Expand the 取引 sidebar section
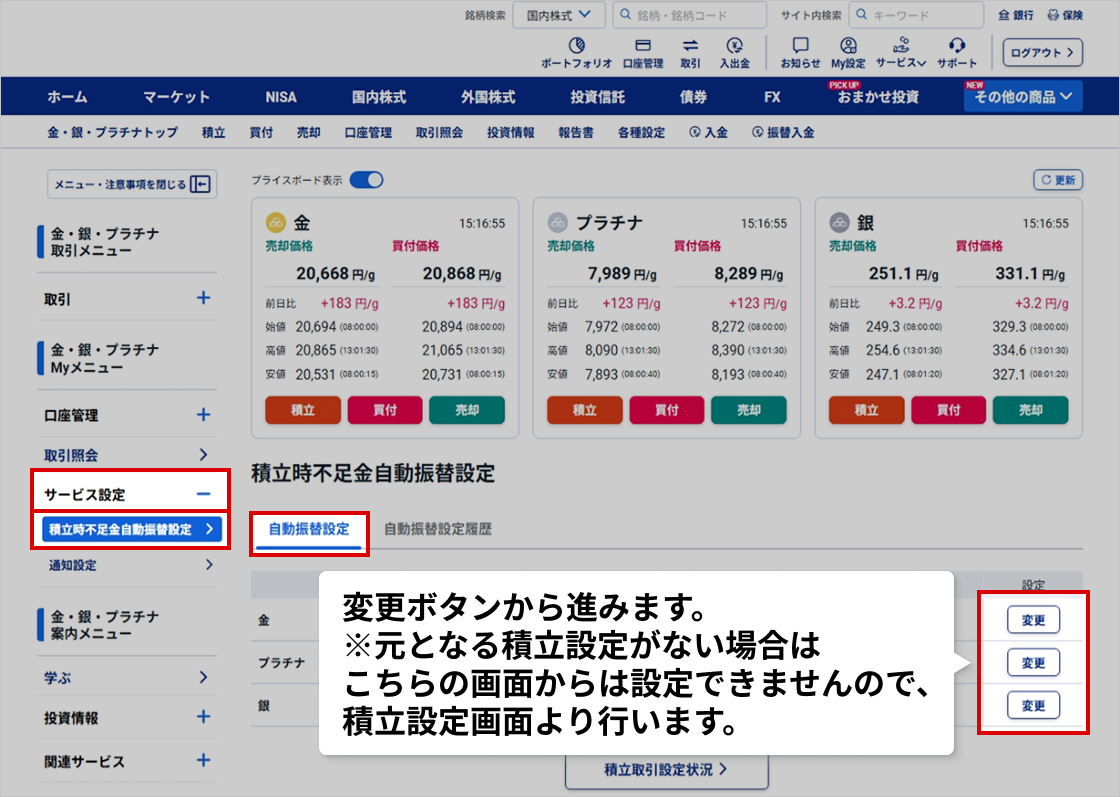The height and width of the screenshot is (797, 1120). 203,298
